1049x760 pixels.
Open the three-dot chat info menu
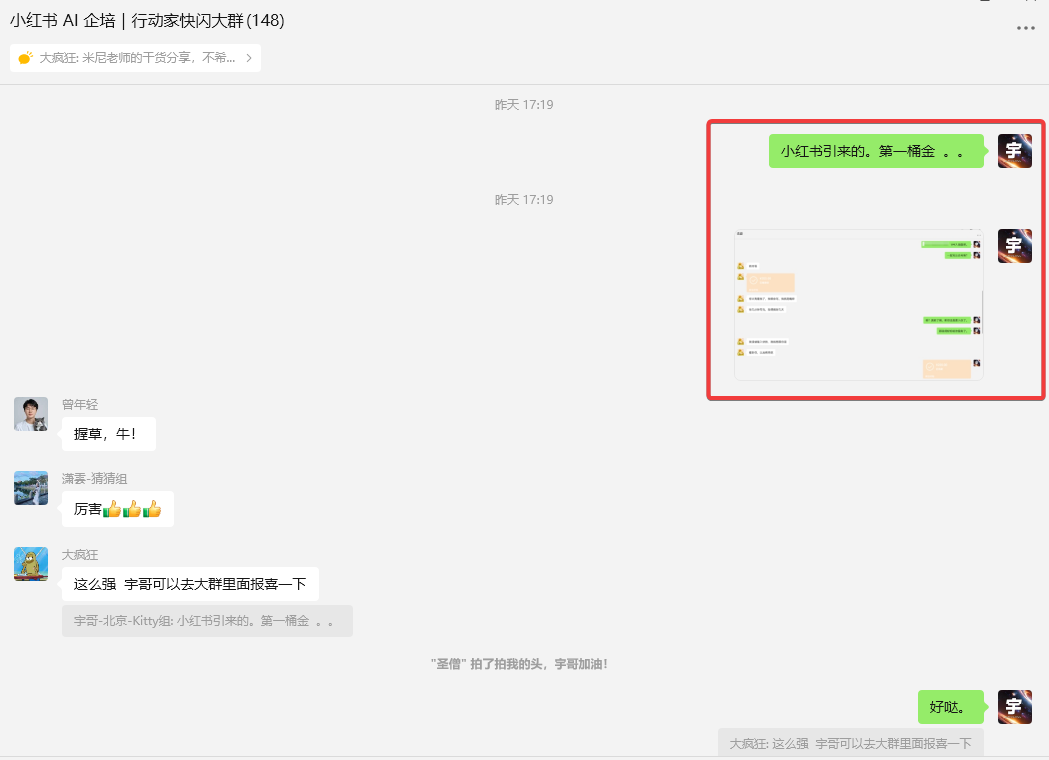tap(1025, 28)
